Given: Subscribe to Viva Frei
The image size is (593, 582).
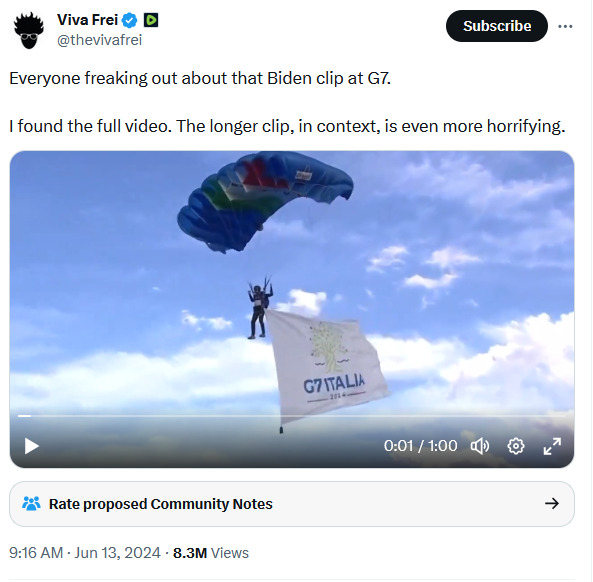Looking at the screenshot, I should 497,26.
